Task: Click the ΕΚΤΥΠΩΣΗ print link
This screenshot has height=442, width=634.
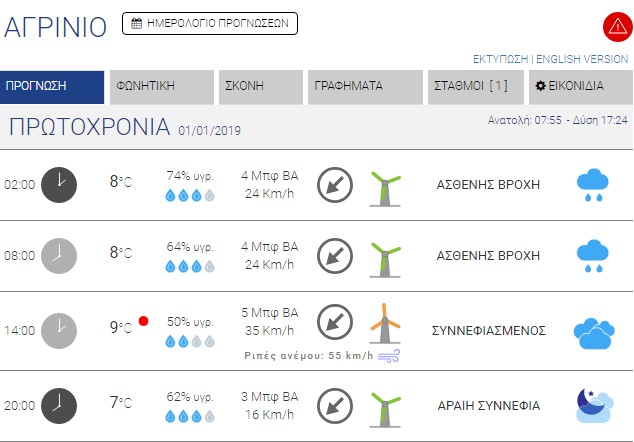Action: [x=500, y=59]
